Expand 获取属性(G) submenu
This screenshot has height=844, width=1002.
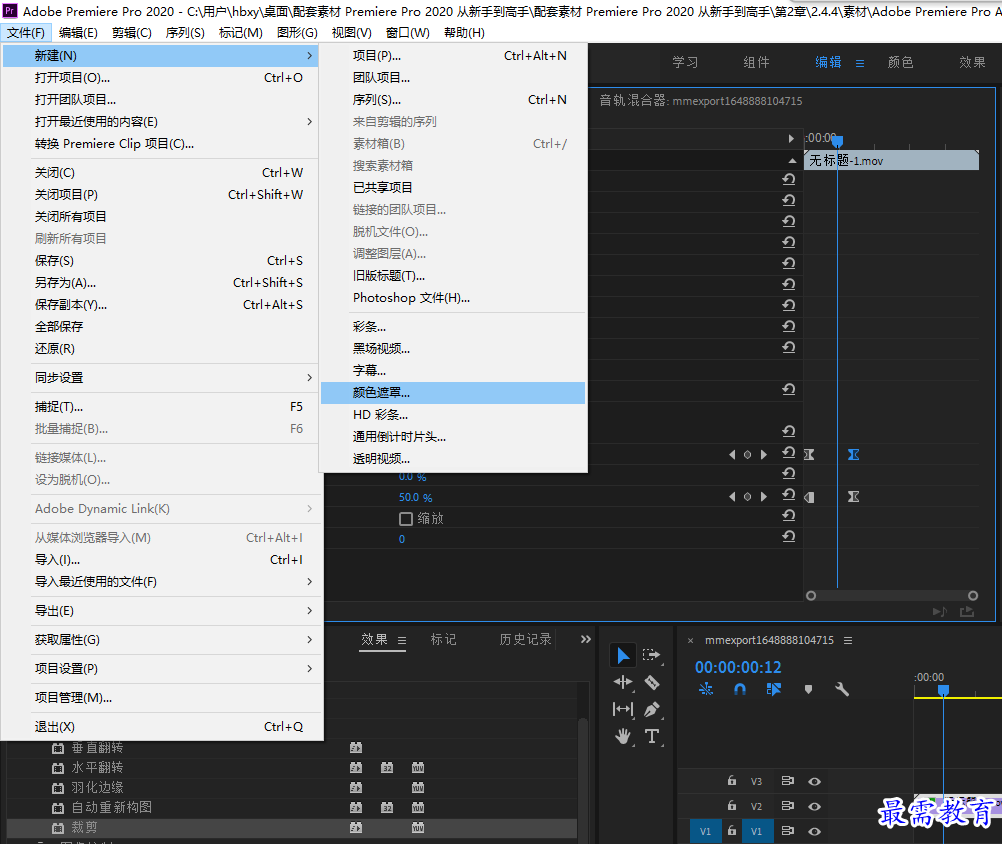click(x=310, y=640)
